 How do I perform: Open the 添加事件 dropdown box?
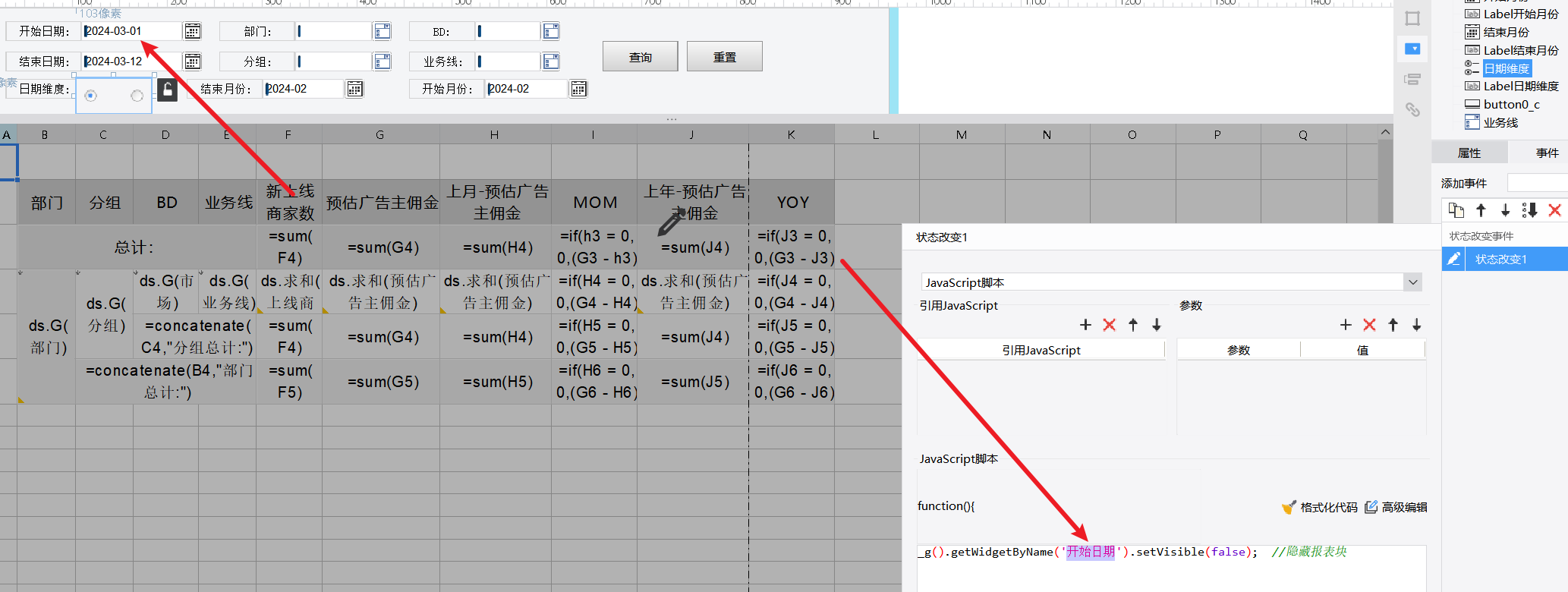click(x=1537, y=183)
